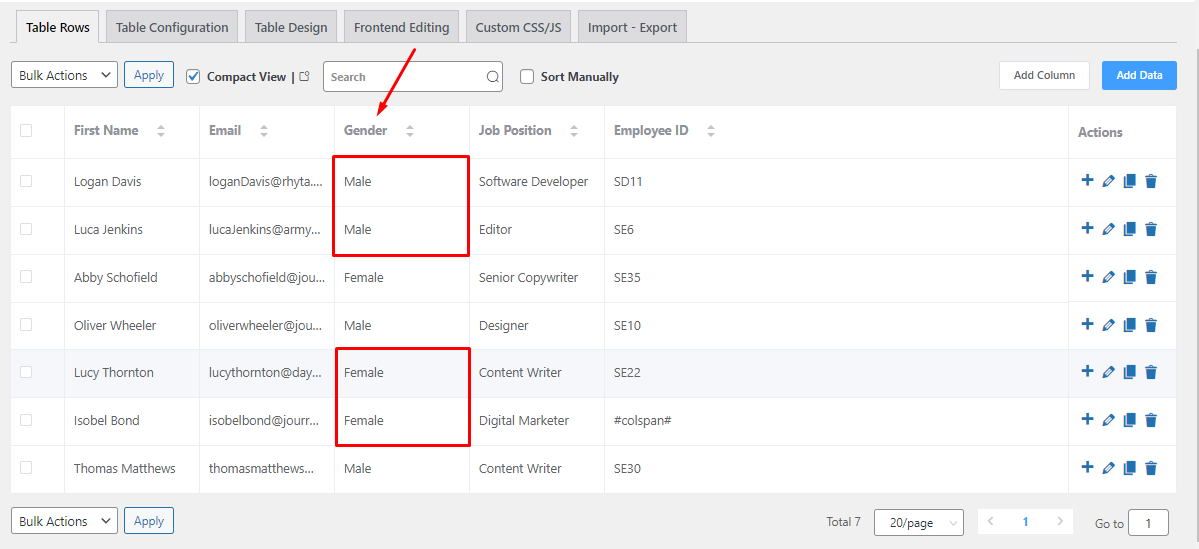Screen dimensions: 1199x549
Task: Tick the select-all checkbox in the table header
Action: [26, 131]
